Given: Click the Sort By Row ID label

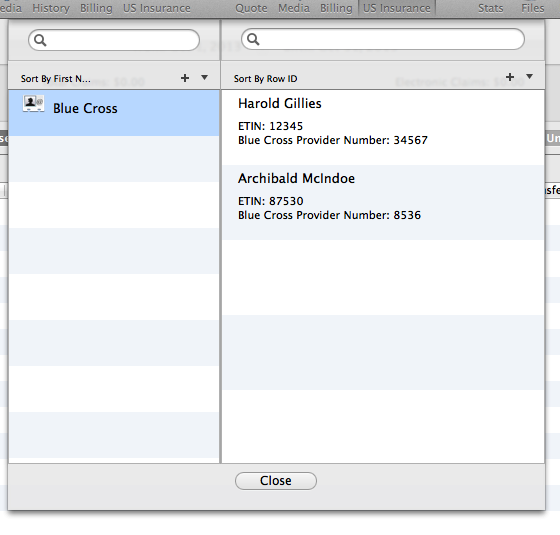Looking at the screenshot, I should [265, 79].
